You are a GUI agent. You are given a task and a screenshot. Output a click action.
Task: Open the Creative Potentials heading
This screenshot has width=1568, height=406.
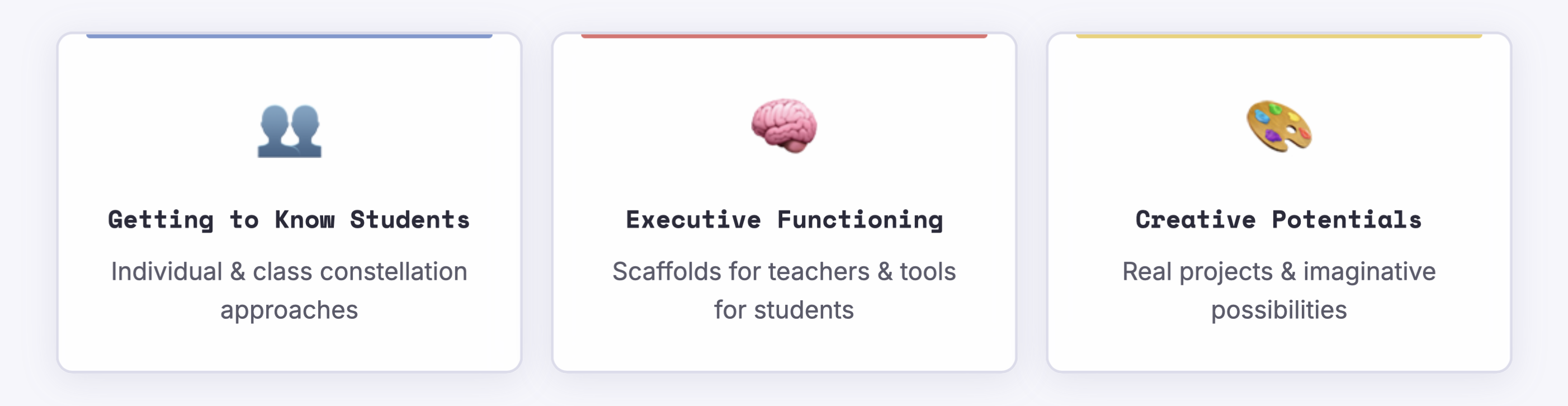coord(1278,220)
